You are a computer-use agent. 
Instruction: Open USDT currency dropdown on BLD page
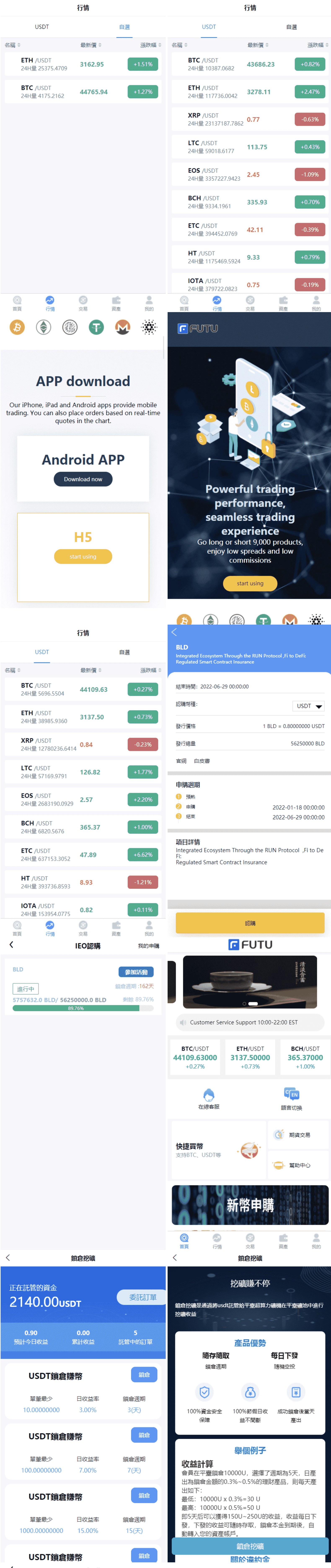[309, 706]
